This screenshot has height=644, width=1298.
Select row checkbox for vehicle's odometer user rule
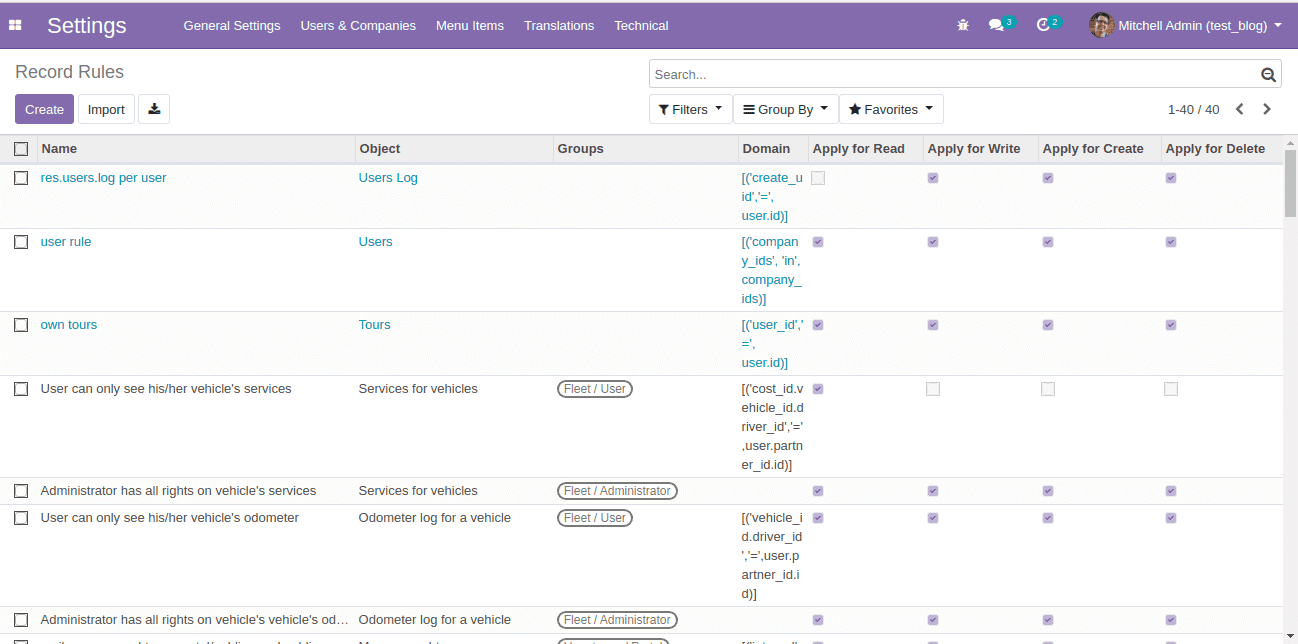tap(21, 518)
